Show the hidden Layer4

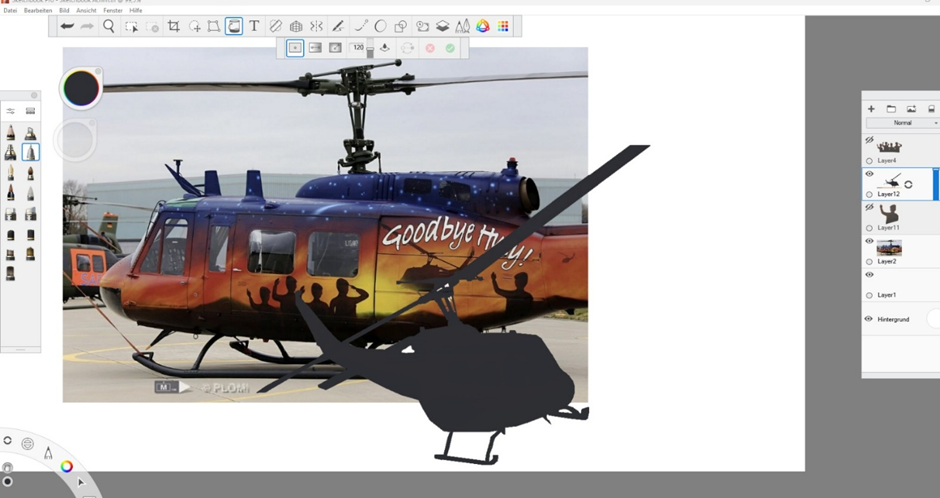click(869, 140)
